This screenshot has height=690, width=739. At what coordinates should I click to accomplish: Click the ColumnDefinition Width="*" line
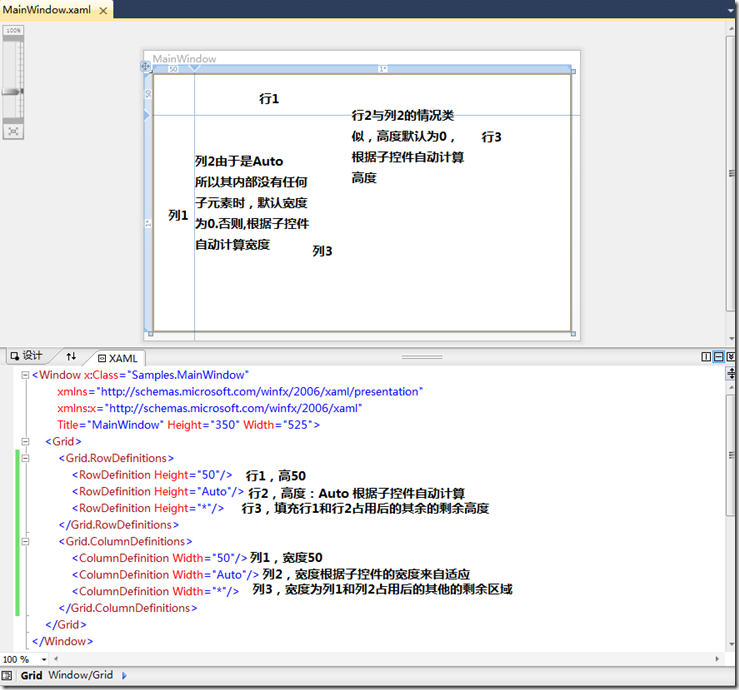click(156, 591)
